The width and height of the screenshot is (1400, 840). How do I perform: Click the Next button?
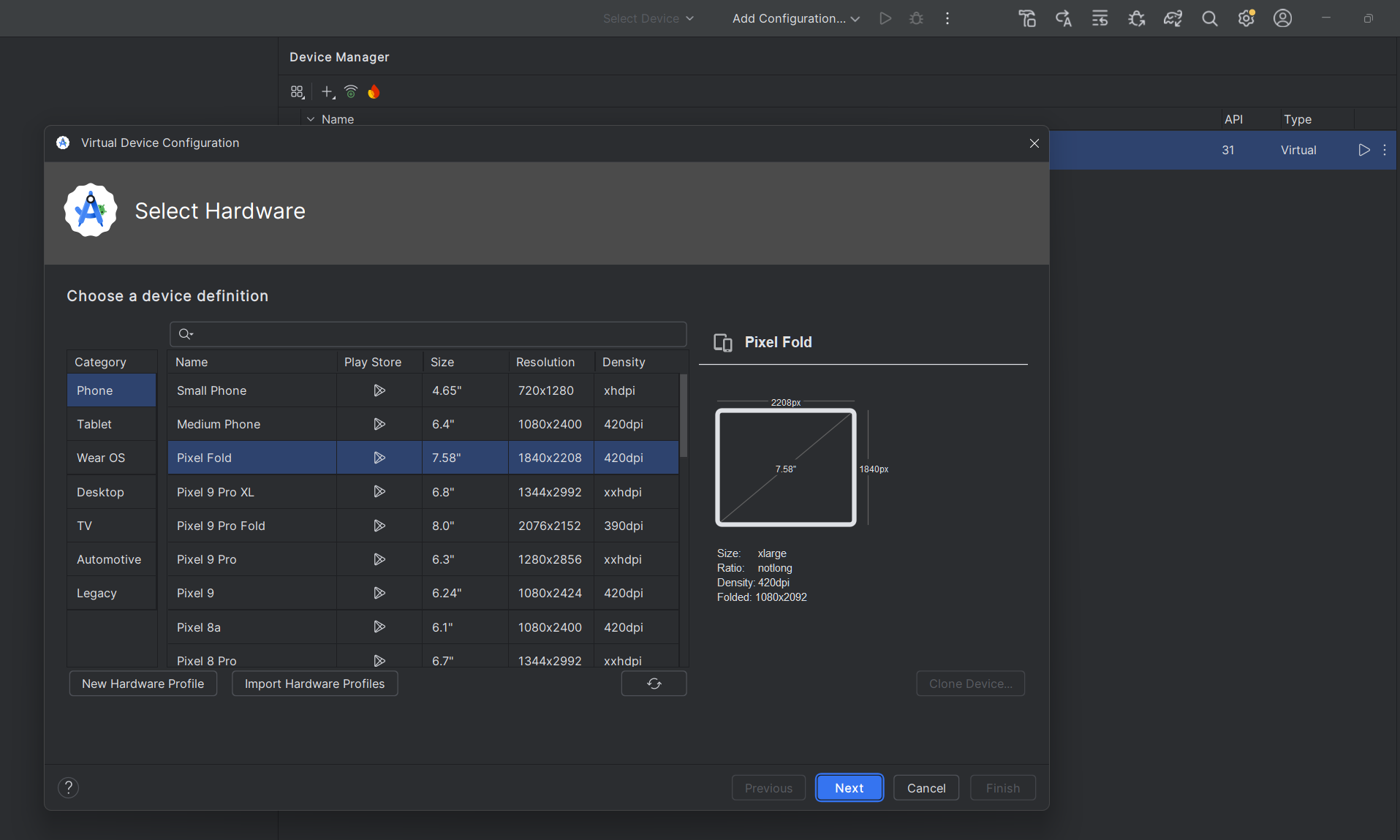tap(850, 788)
